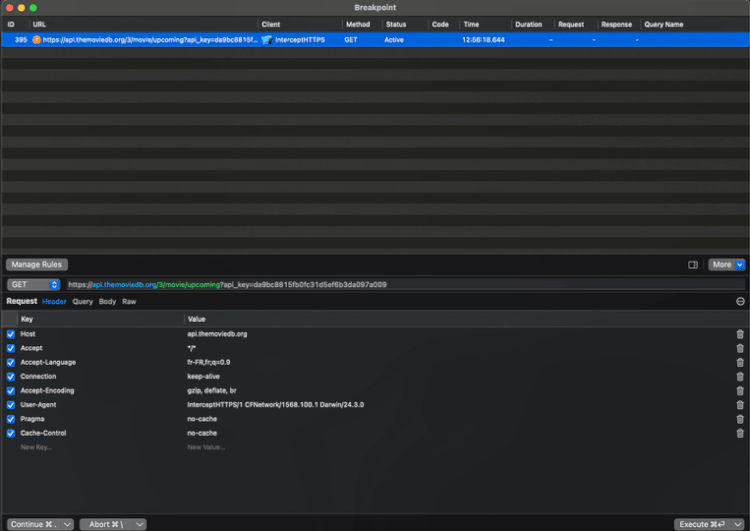This screenshot has width=750, height=531.
Task: Click the New Value placeholder field
Action: click(206, 447)
